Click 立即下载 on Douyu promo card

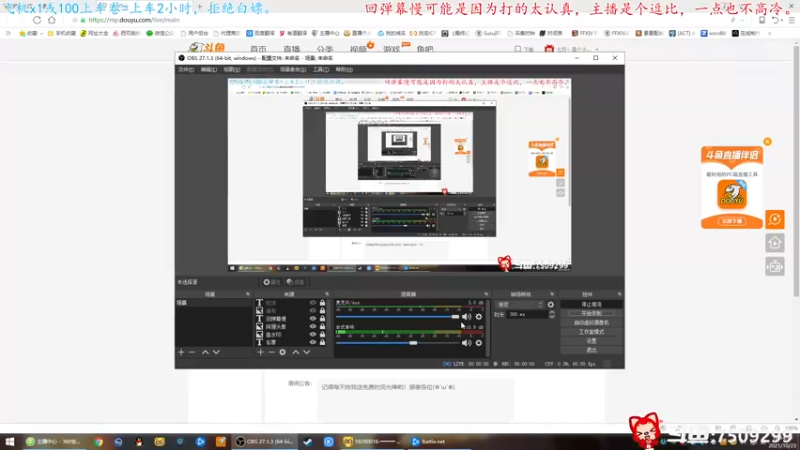(x=732, y=221)
